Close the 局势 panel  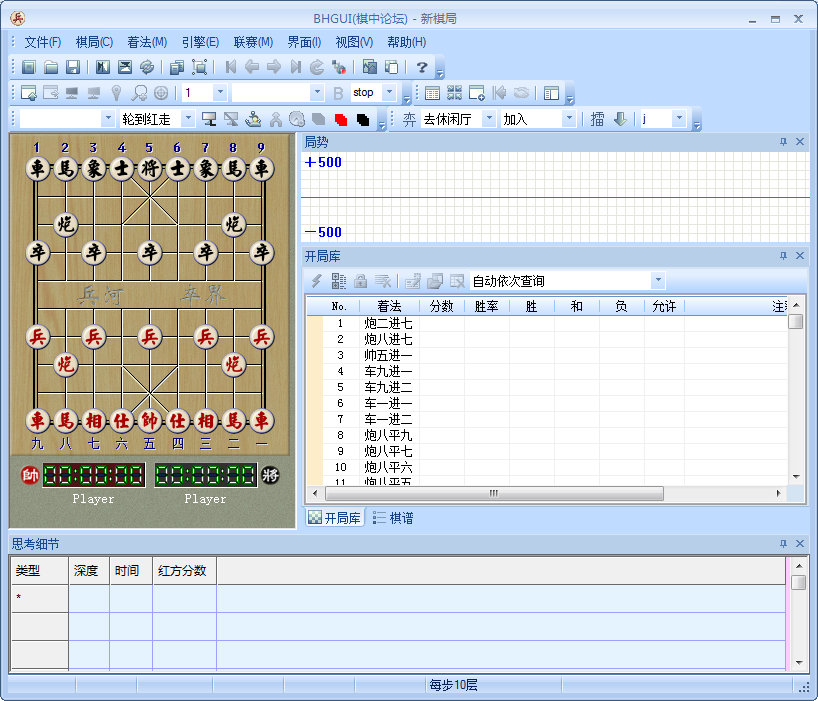pyautogui.click(x=800, y=142)
